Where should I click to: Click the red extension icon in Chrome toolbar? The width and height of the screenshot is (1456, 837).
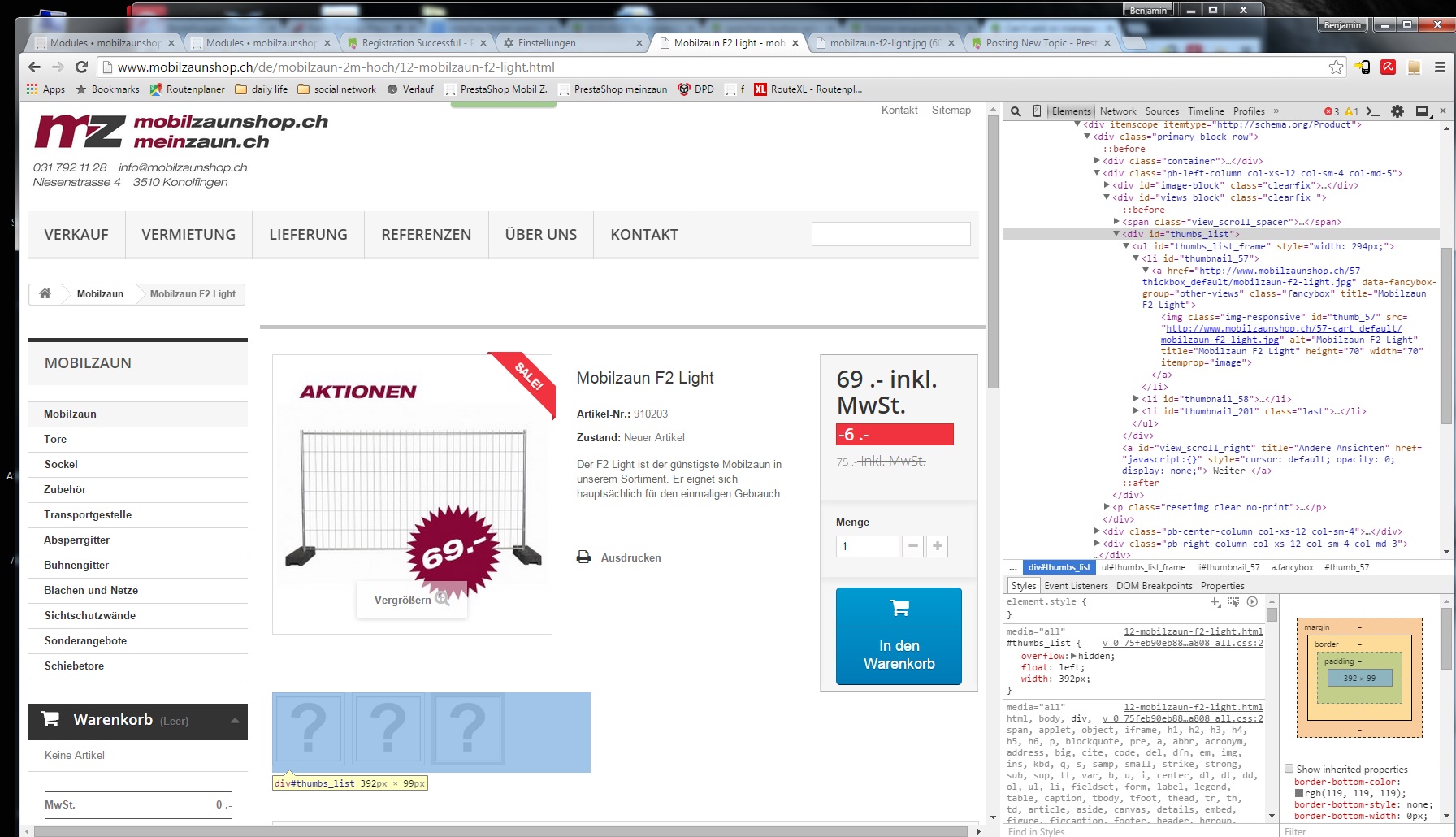point(1389,67)
